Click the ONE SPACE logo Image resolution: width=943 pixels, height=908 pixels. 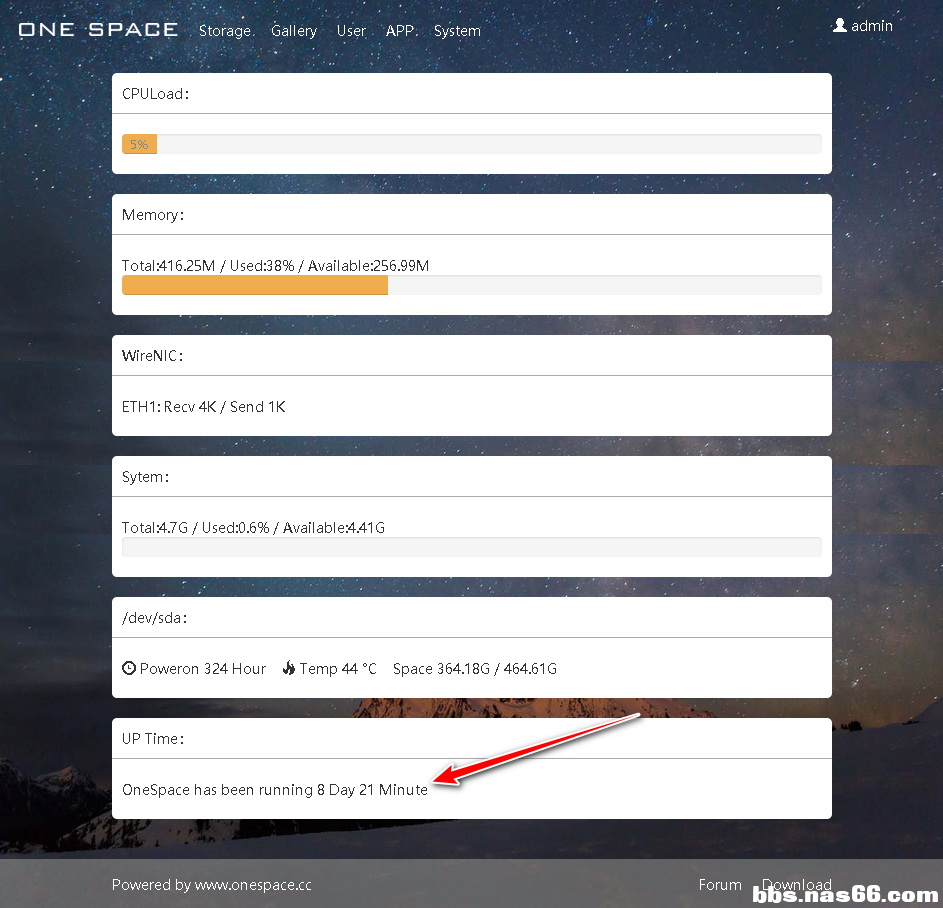coord(98,30)
